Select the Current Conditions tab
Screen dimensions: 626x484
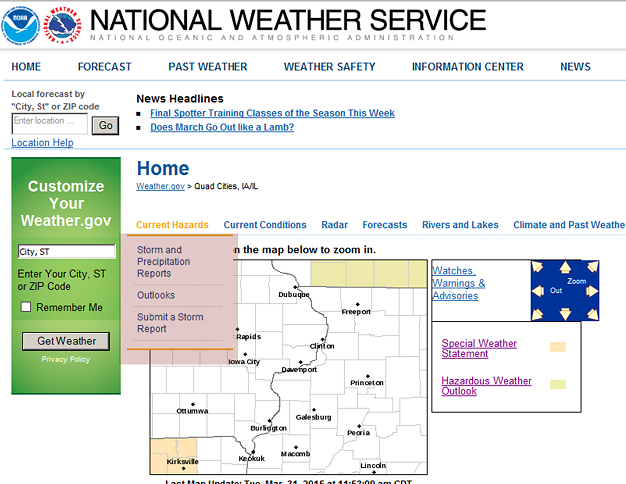265,225
